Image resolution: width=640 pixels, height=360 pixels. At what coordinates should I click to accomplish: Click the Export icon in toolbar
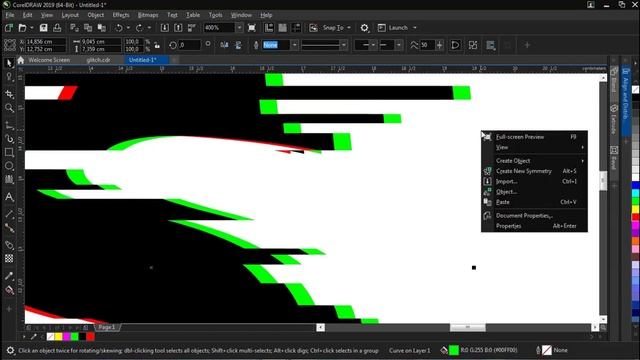coord(178,28)
